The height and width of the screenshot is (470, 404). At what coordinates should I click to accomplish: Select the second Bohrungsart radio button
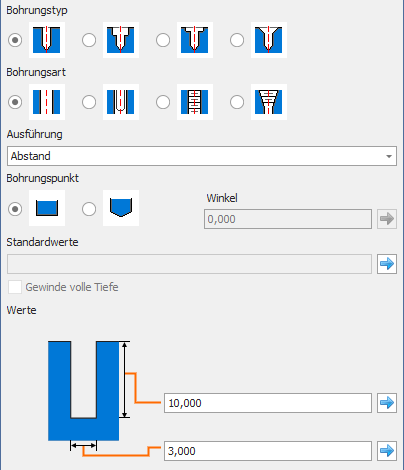pyautogui.click(x=89, y=102)
